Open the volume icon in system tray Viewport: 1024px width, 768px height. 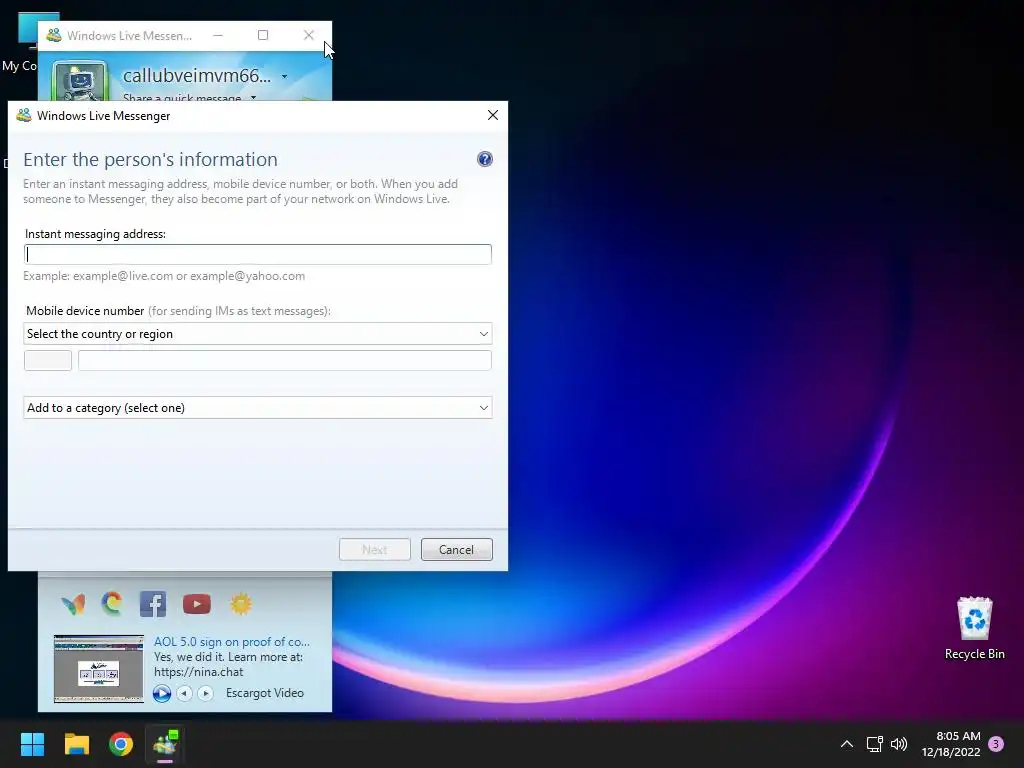tap(899, 744)
